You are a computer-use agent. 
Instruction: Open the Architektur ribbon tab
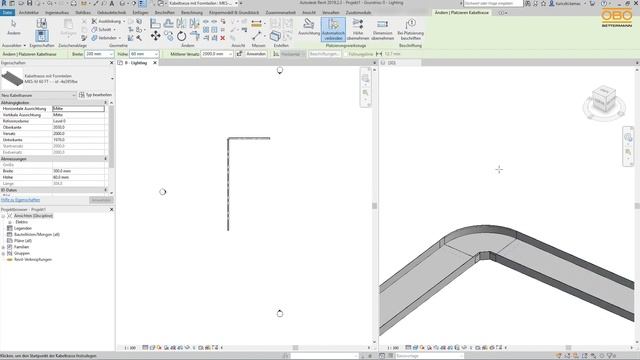point(29,13)
